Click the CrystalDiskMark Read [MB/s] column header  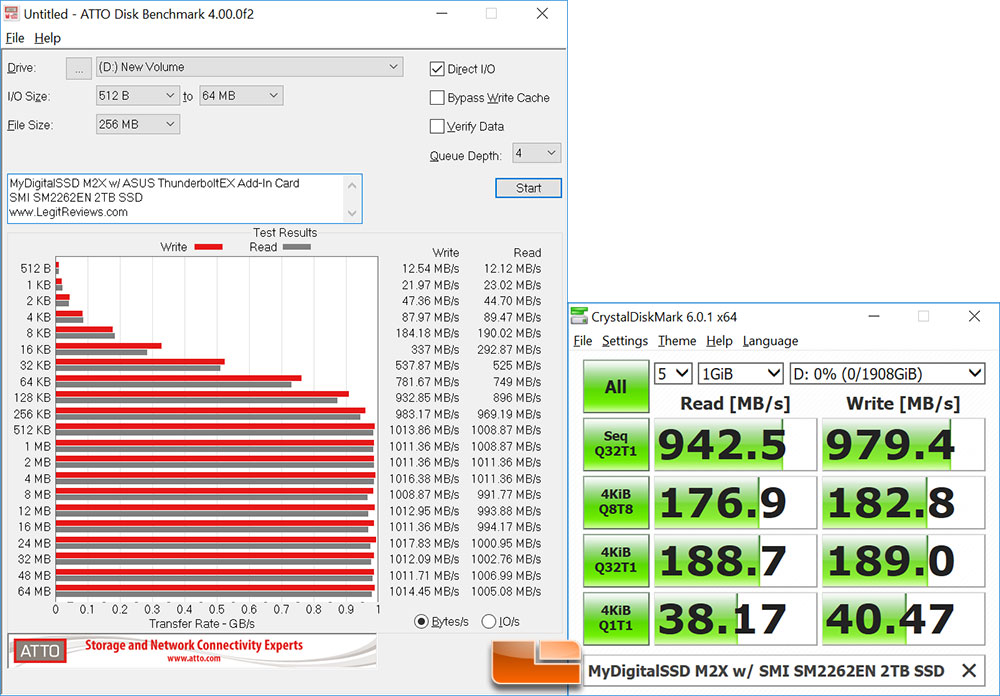tap(735, 403)
